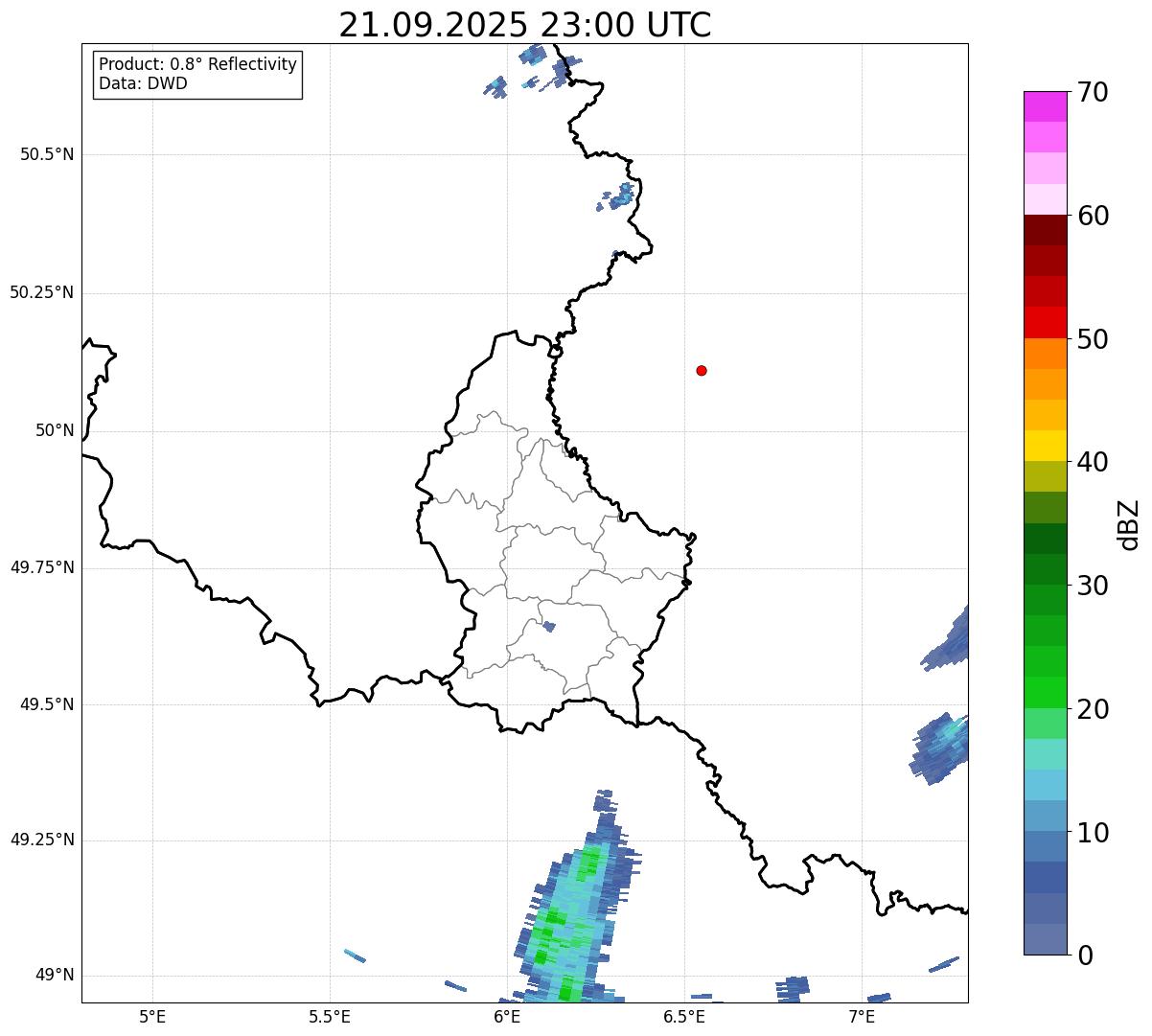Click the cyan colorbar segment between 10 and 20
Image resolution: width=1152 pixels, height=1036 pixels.
tap(1046, 785)
